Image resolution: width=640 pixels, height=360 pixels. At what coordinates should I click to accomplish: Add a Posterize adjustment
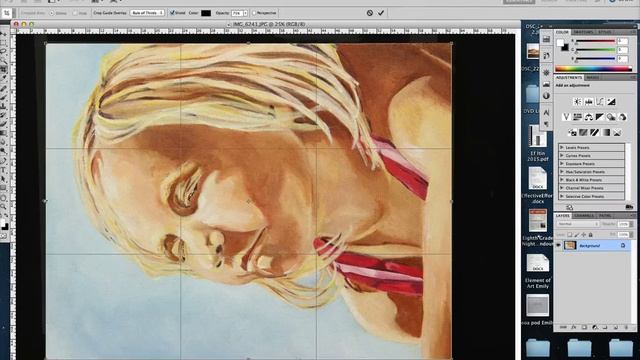point(583,133)
